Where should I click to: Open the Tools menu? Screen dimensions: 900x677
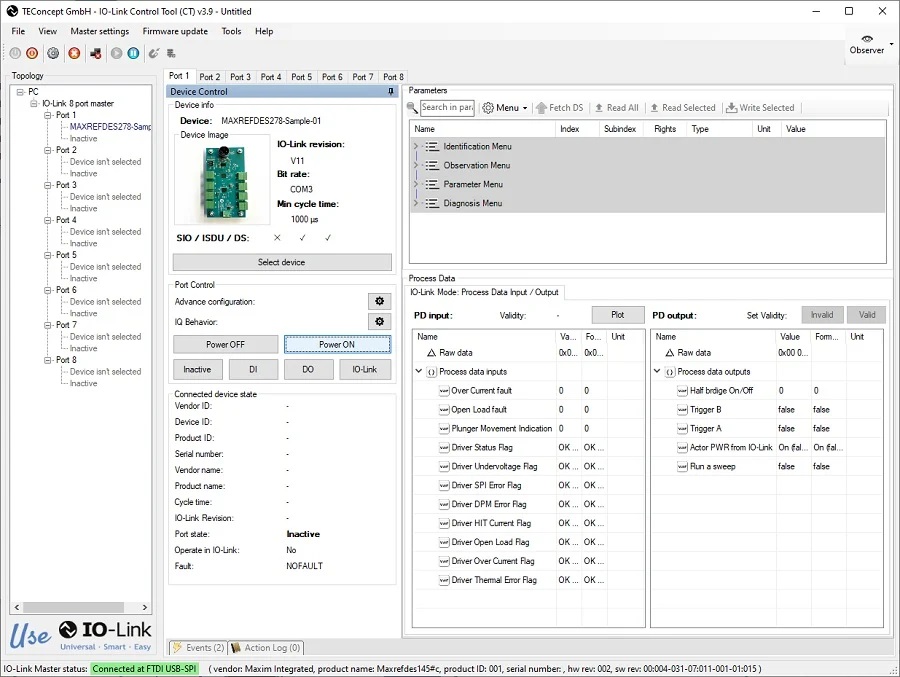(231, 31)
